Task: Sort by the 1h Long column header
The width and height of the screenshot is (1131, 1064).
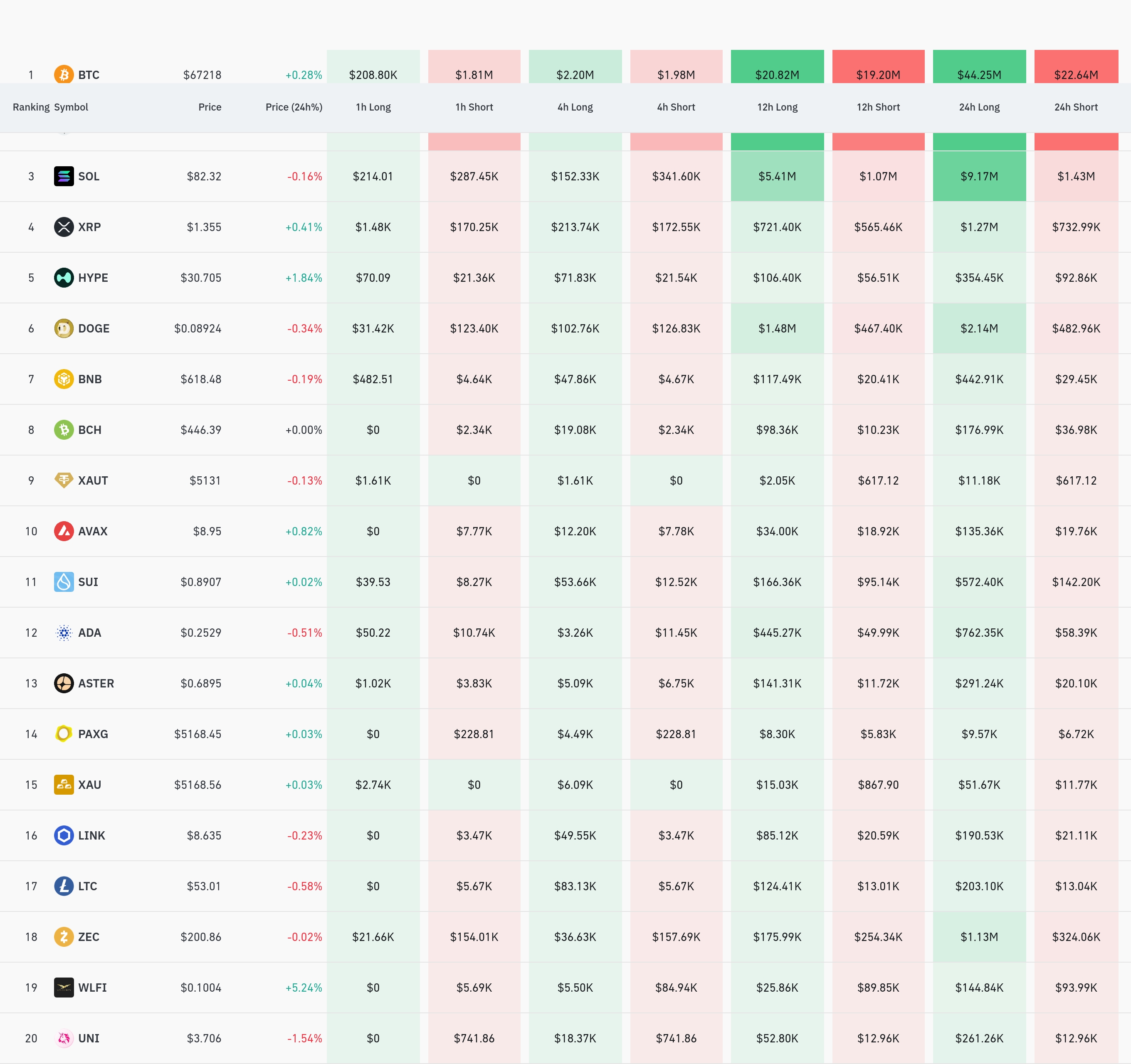Action: [x=373, y=107]
